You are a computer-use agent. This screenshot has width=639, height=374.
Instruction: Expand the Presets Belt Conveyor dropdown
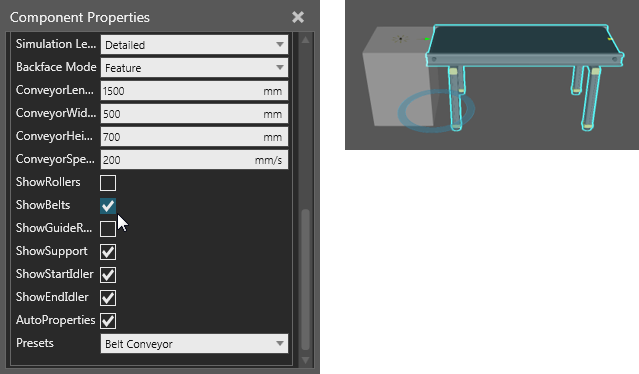click(194, 344)
